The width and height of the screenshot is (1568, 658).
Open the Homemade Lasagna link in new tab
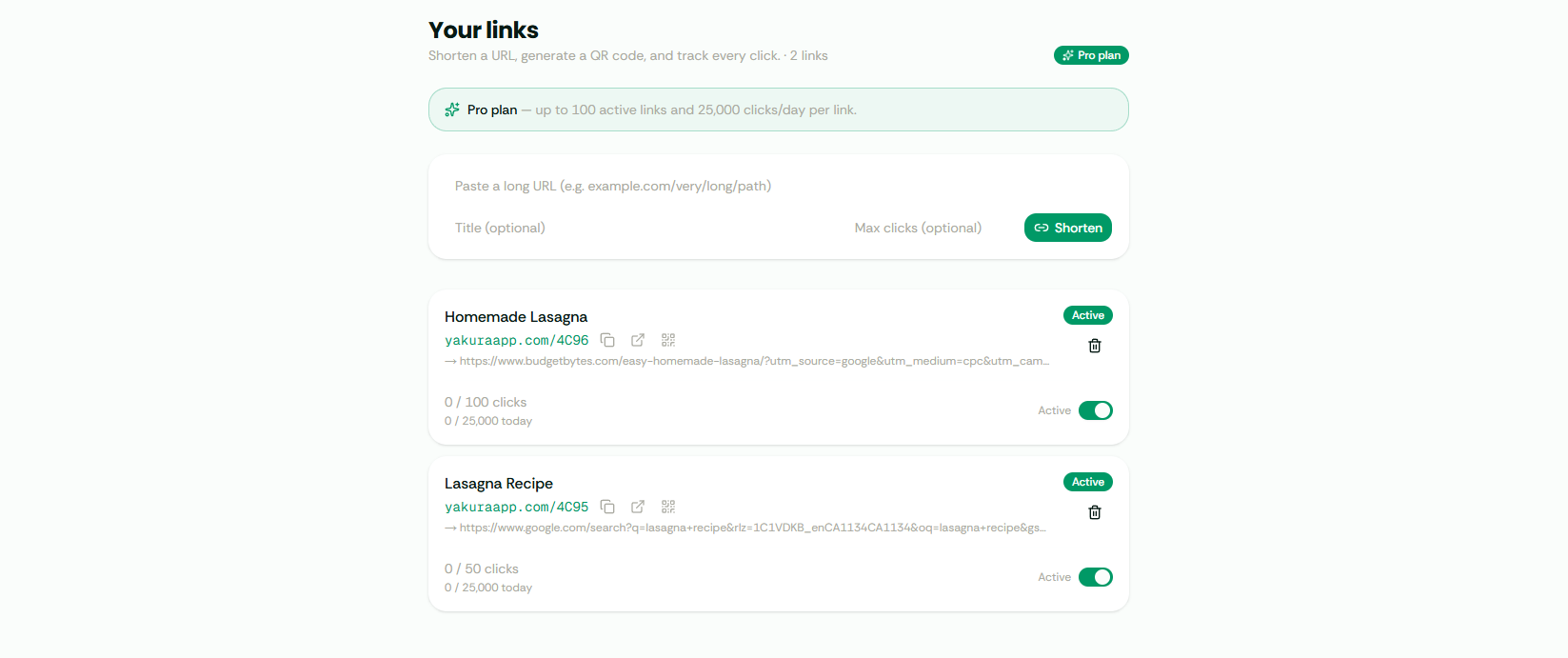(x=638, y=340)
